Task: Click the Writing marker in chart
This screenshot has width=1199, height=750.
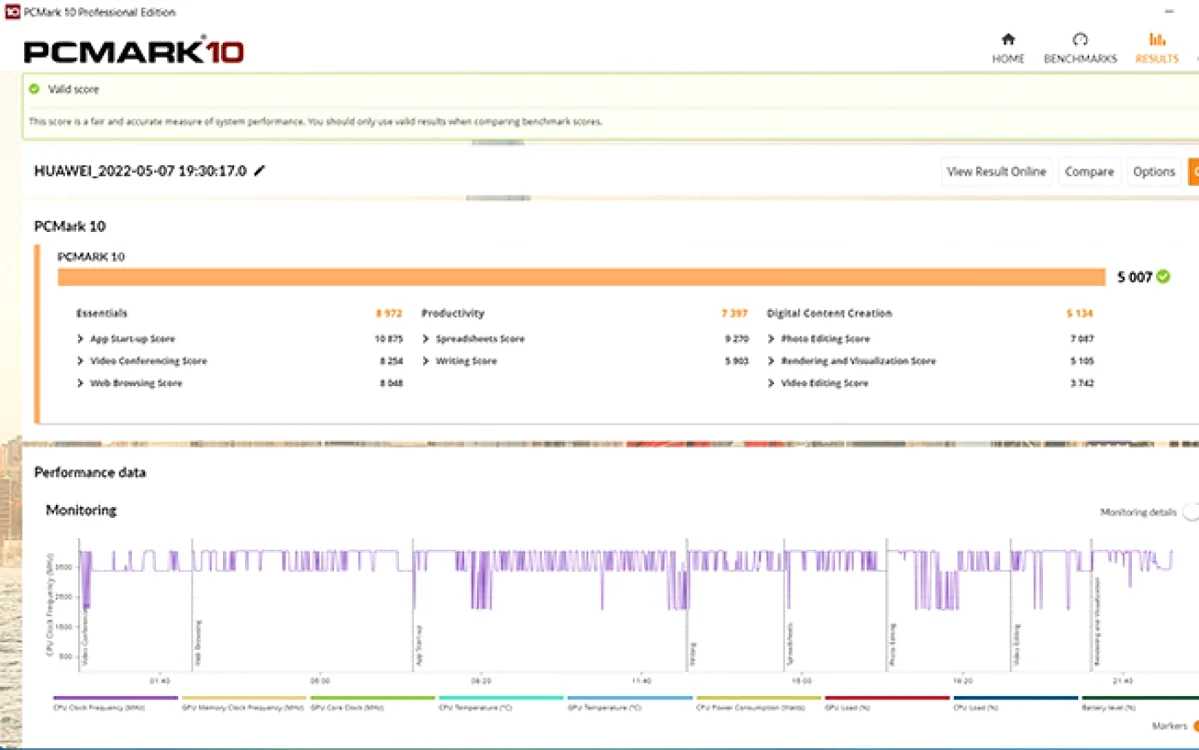Action: tap(693, 654)
